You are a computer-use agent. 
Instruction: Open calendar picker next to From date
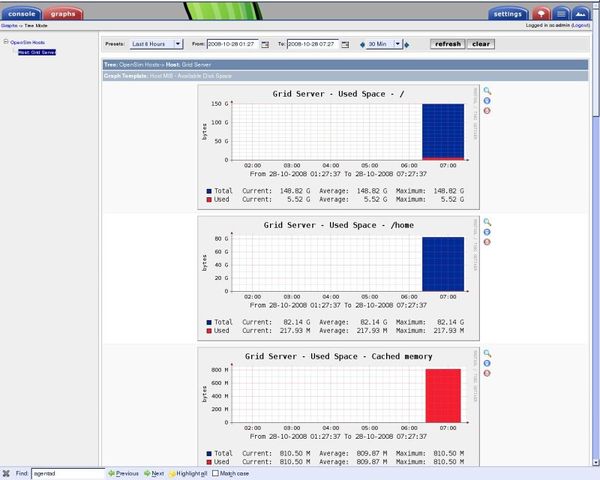(263, 44)
